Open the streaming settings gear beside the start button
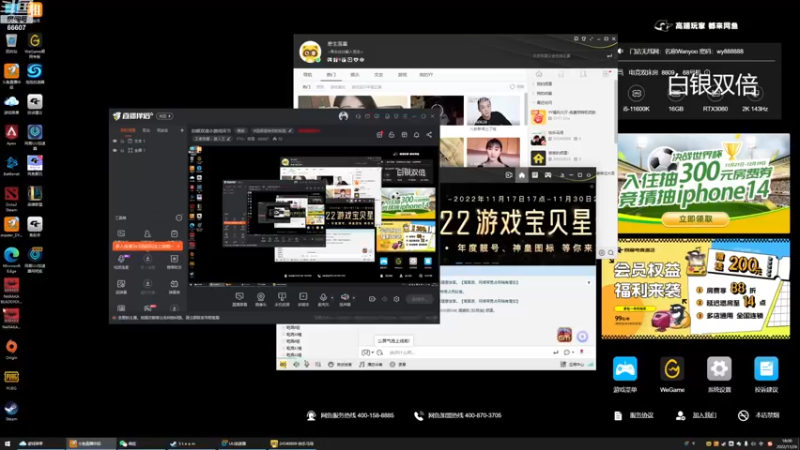The width and height of the screenshot is (800, 450). pyautogui.click(x=396, y=299)
